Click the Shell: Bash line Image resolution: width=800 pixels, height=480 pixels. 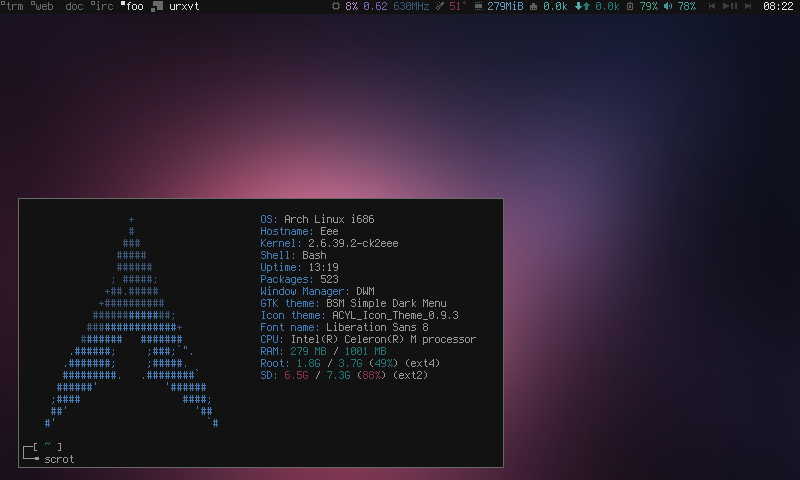pos(293,256)
